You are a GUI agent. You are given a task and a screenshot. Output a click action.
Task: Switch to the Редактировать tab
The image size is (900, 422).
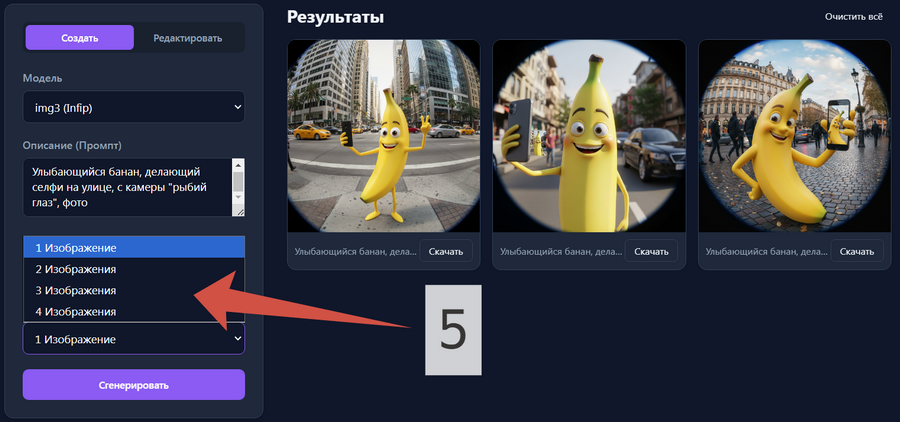pos(187,38)
